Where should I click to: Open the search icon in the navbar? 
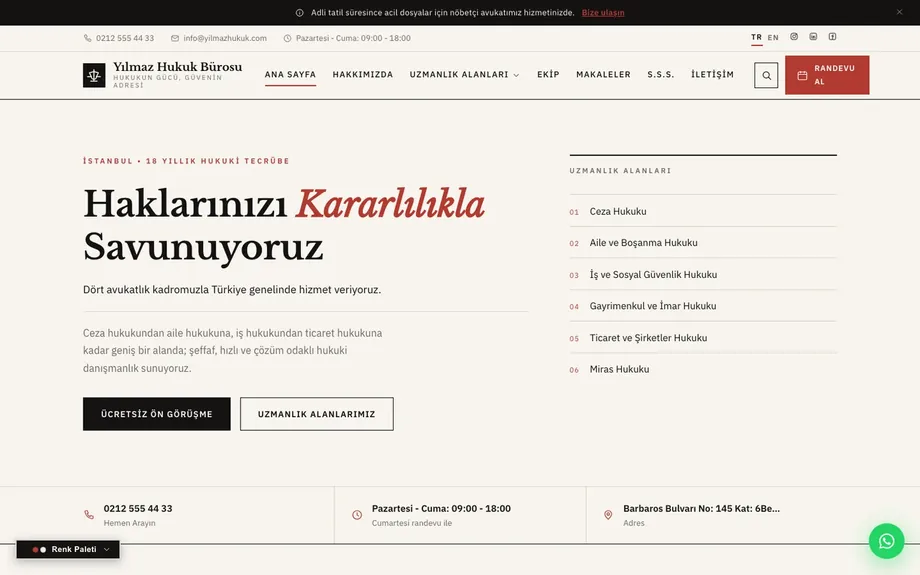pyautogui.click(x=766, y=75)
